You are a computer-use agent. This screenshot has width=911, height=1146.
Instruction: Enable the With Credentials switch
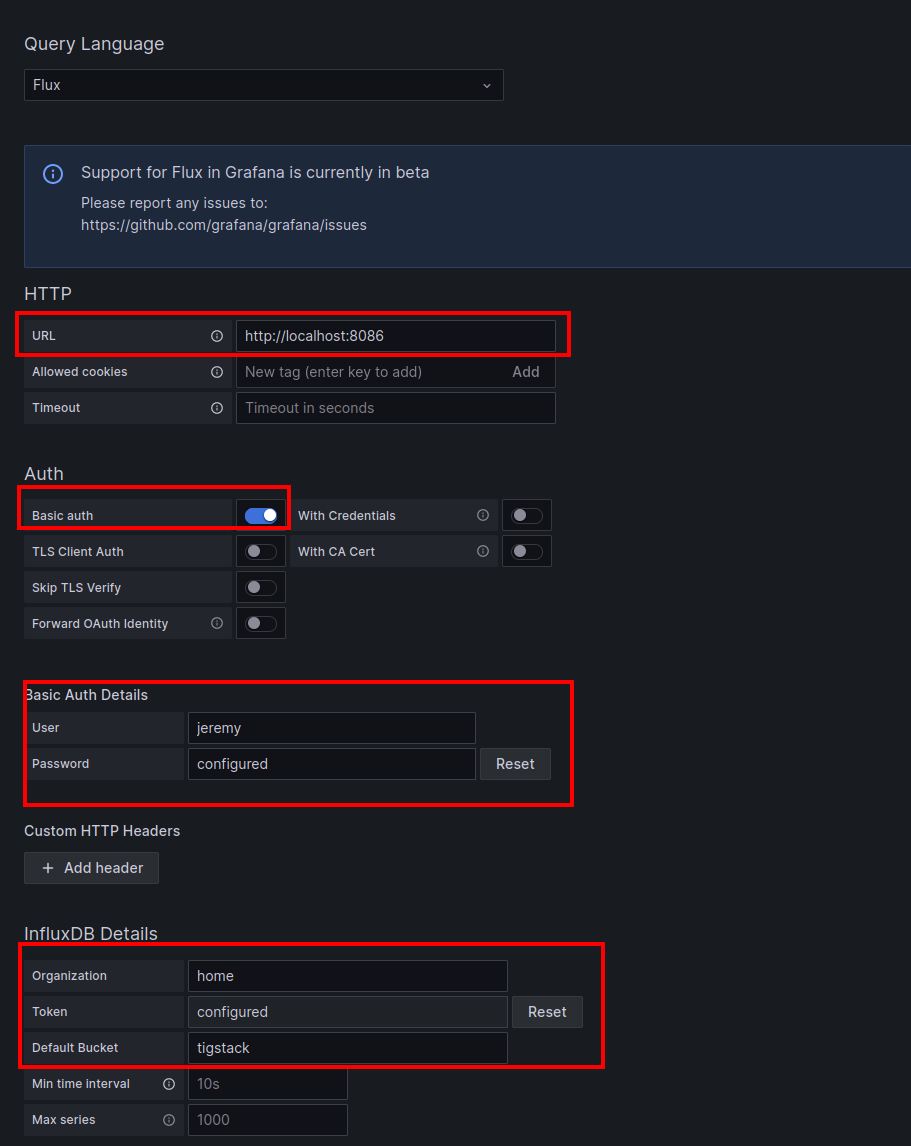point(526,515)
